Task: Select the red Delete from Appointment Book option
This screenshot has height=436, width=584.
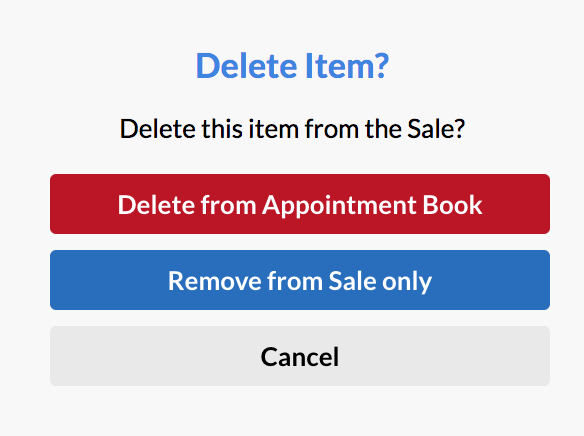Action: point(300,204)
